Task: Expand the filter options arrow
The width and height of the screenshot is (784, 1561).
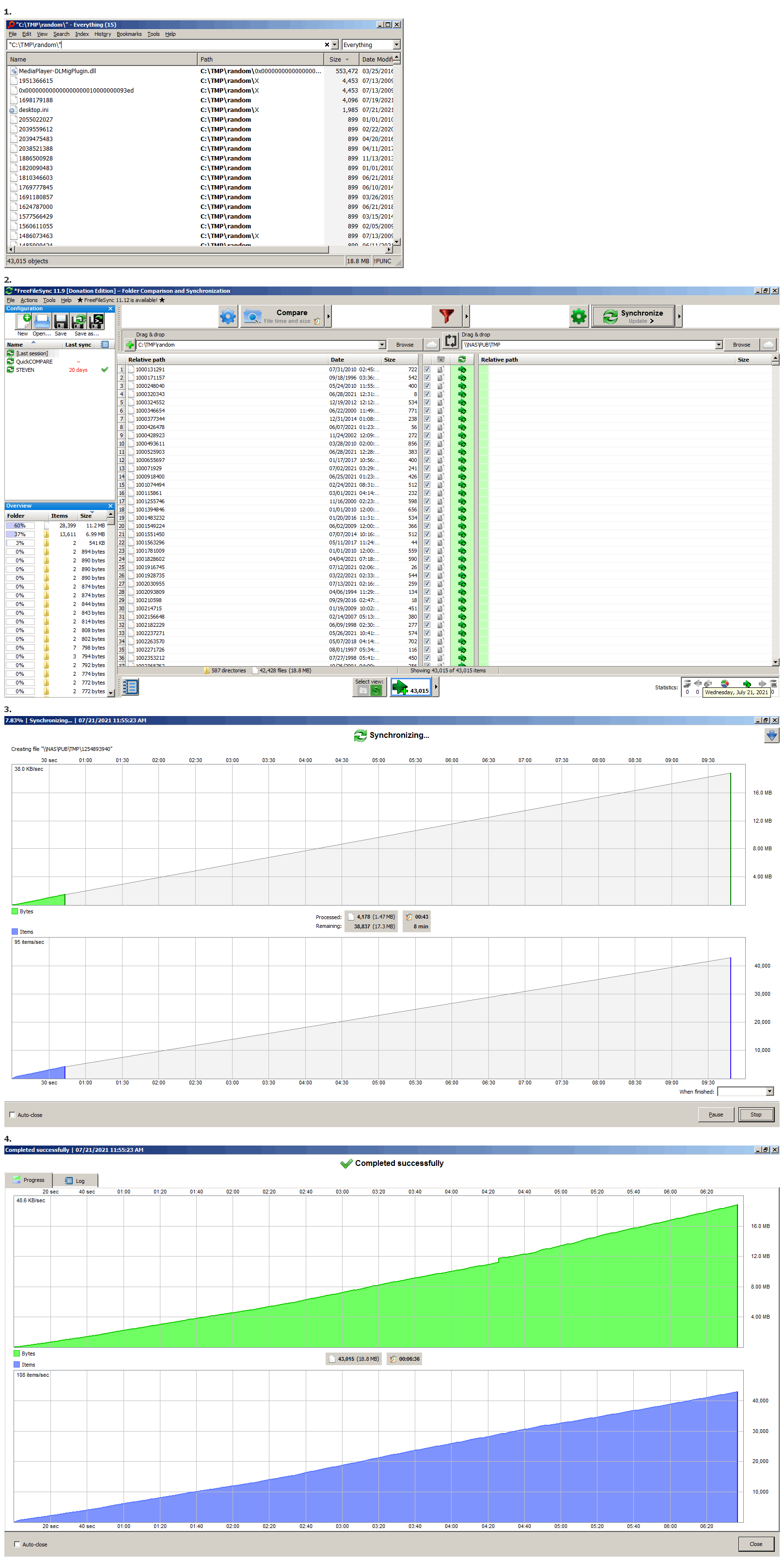Action: pyautogui.click(x=466, y=316)
